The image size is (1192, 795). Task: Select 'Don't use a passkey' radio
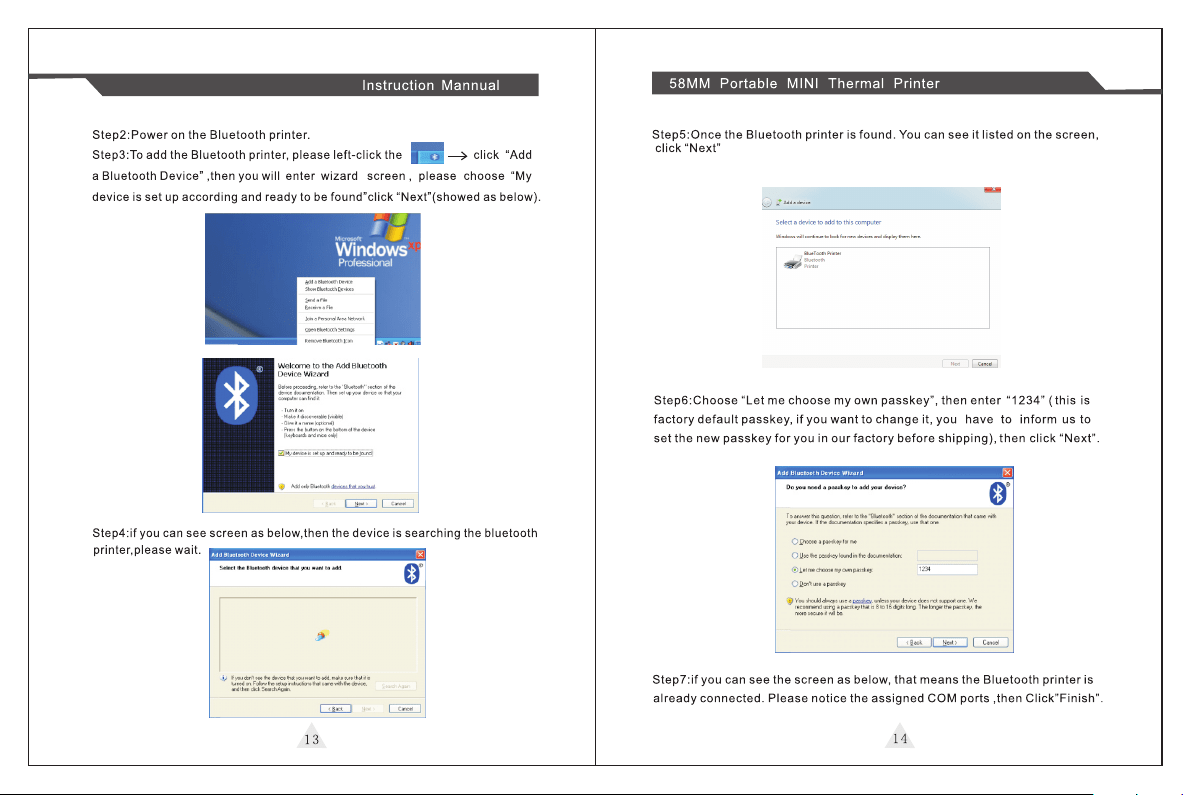795,584
